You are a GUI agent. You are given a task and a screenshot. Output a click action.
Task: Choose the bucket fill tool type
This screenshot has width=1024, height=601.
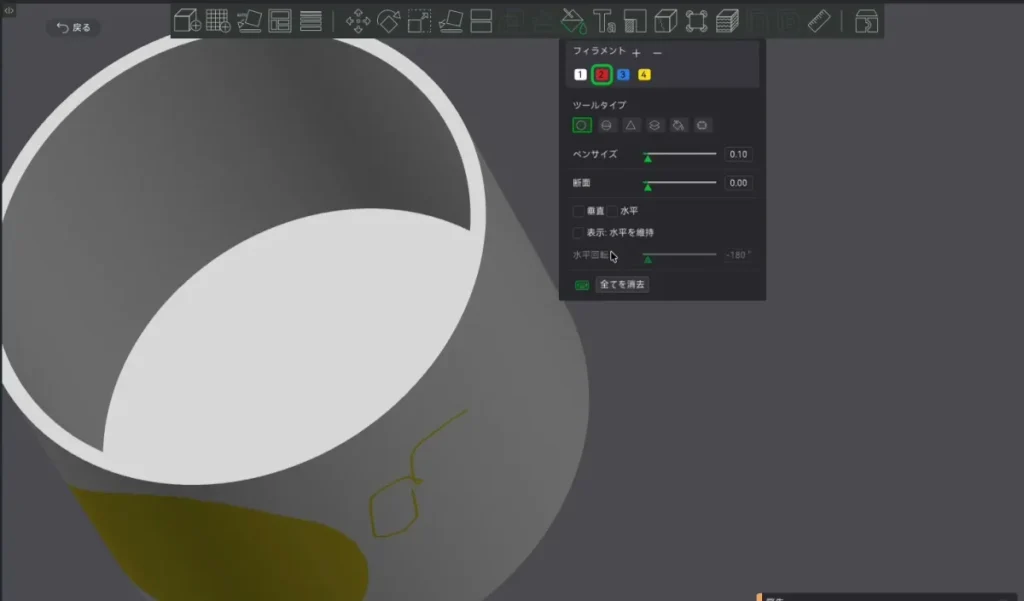pyautogui.click(x=679, y=125)
